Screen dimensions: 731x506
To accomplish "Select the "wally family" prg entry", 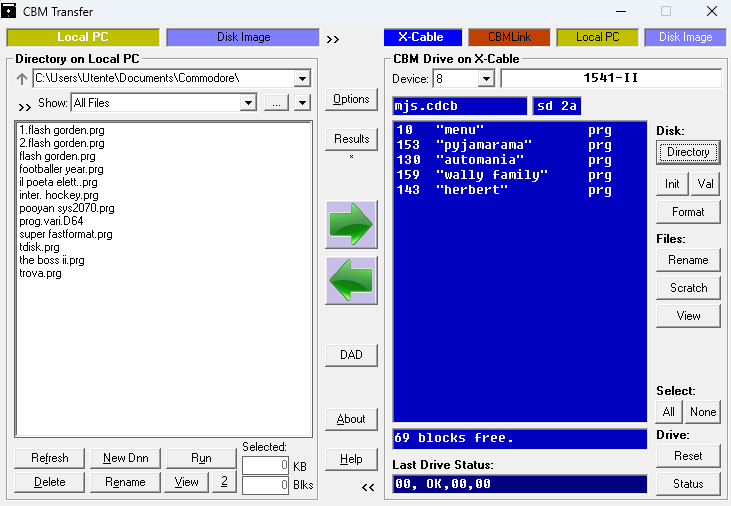I will pos(520,175).
